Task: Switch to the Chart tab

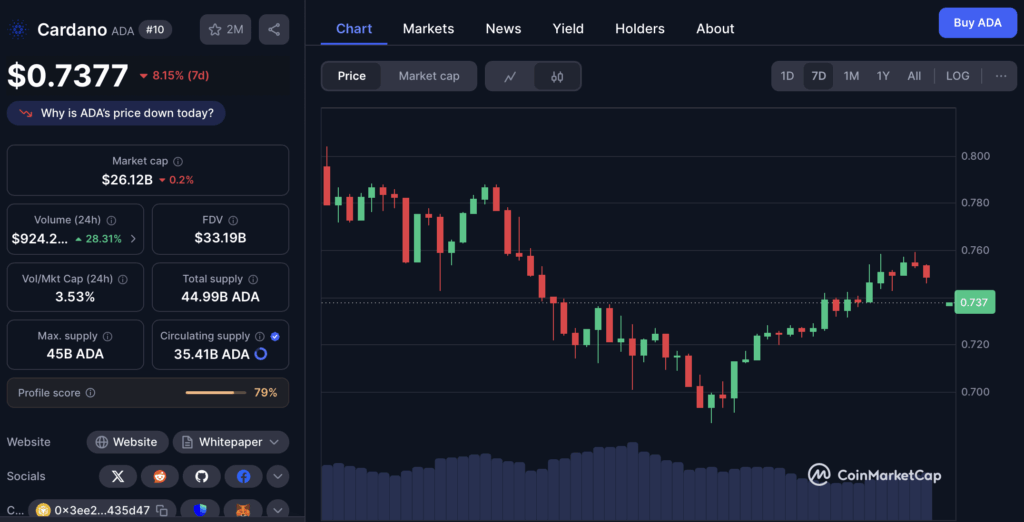Action: 354,29
